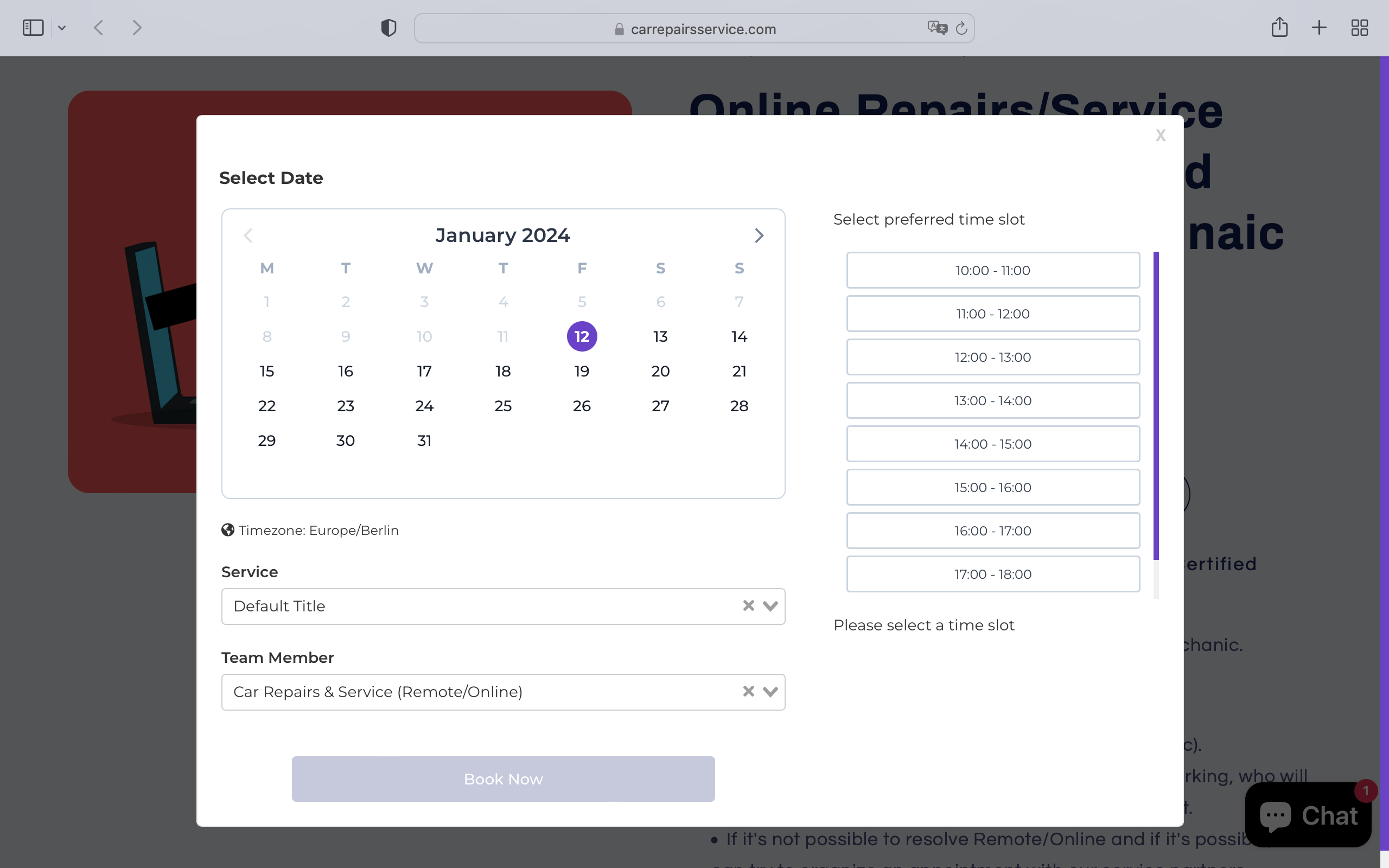Click the privacy shield icon
Image resolution: width=1389 pixels, height=868 pixels.
point(388,28)
